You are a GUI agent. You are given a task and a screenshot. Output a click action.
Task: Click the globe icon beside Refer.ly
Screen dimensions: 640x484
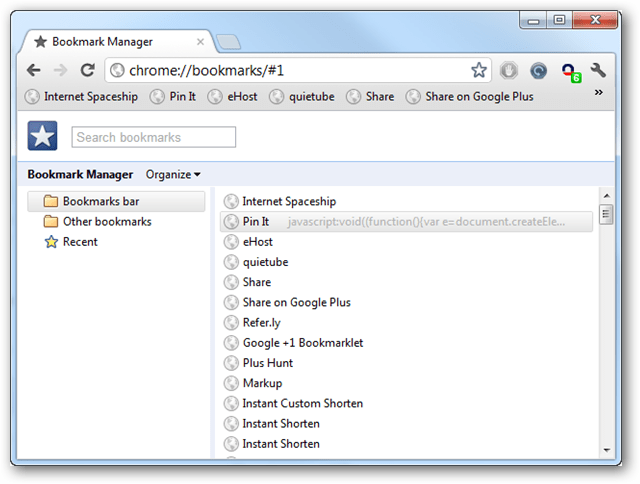pyautogui.click(x=231, y=323)
